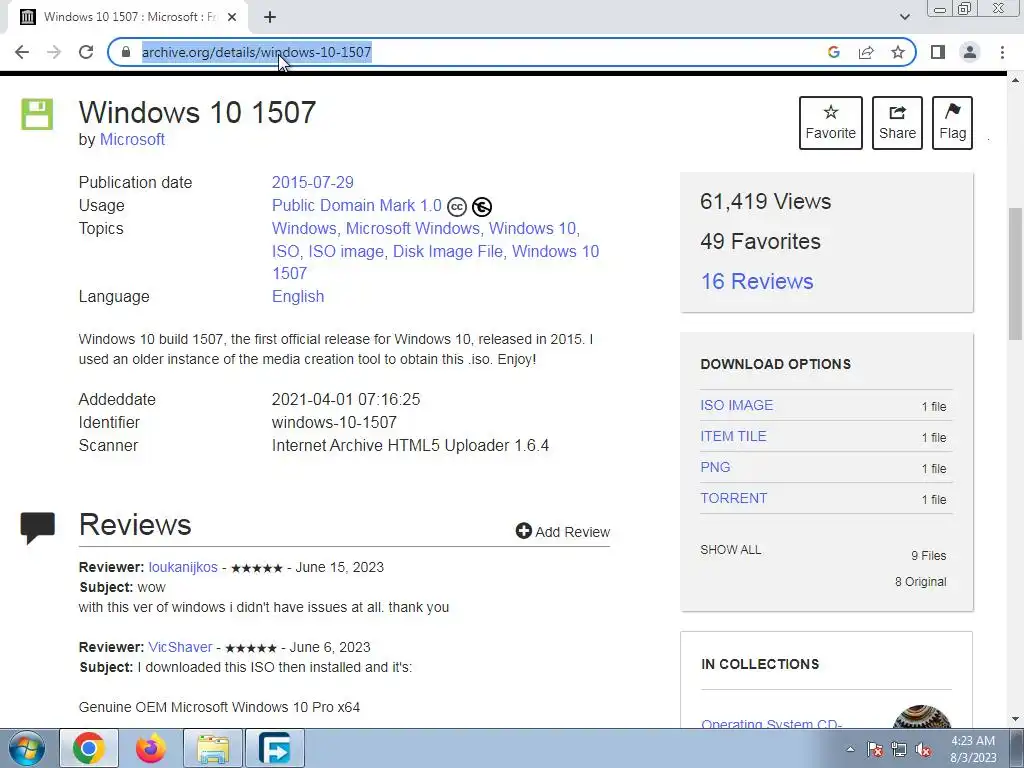1024x768 pixels.
Task: Launch Firefox from the taskbar
Action: (x=151, y=748)
